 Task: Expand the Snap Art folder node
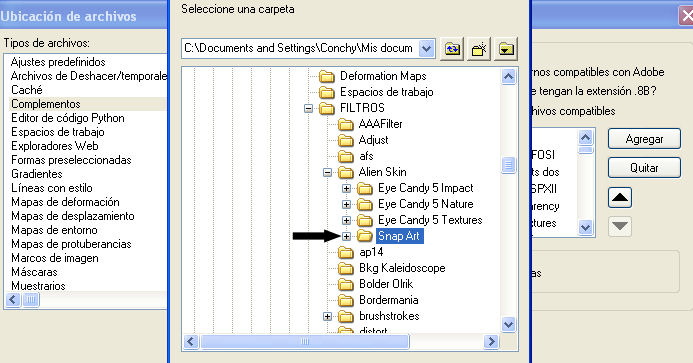(346, 237)
